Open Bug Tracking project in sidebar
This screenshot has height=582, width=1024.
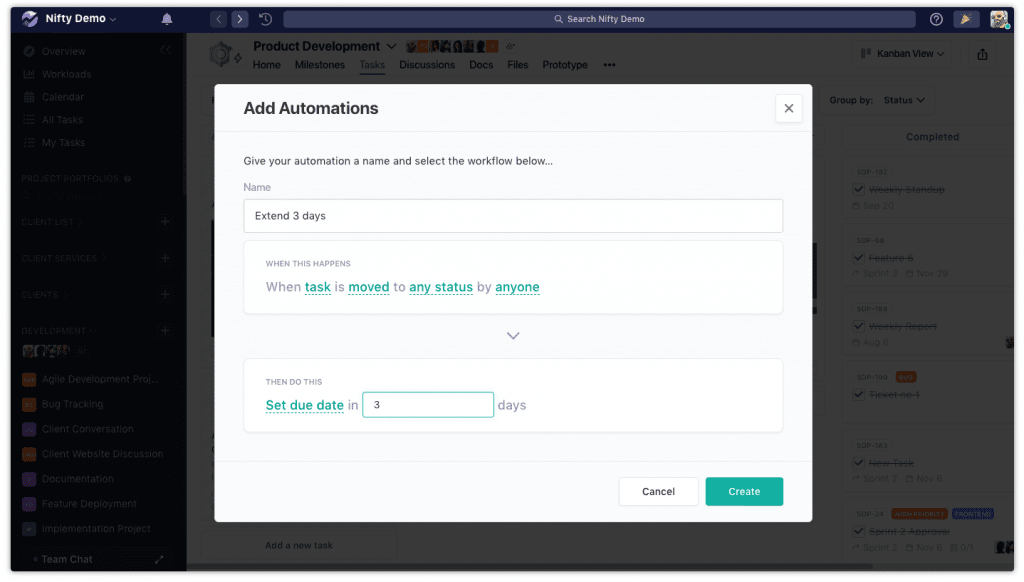pyautogui.click(x=72, y=404)
